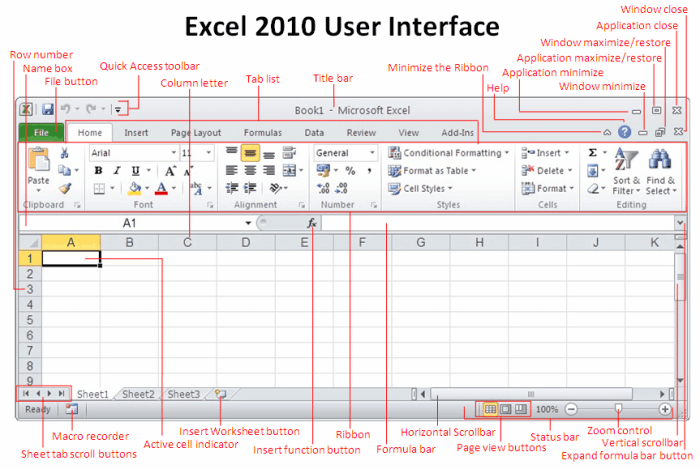
Task: Click the Redo arrow icon
Action: click(x=91, y=108)
